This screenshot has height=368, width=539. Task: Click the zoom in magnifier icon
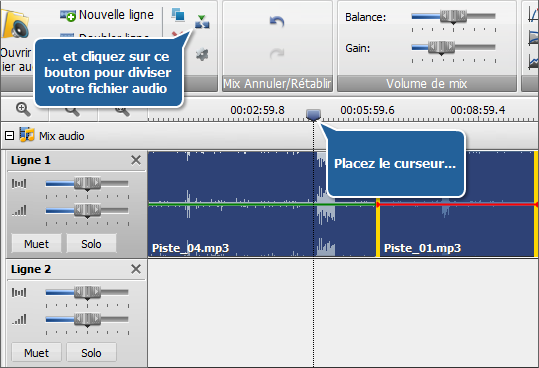pos(23,109)
